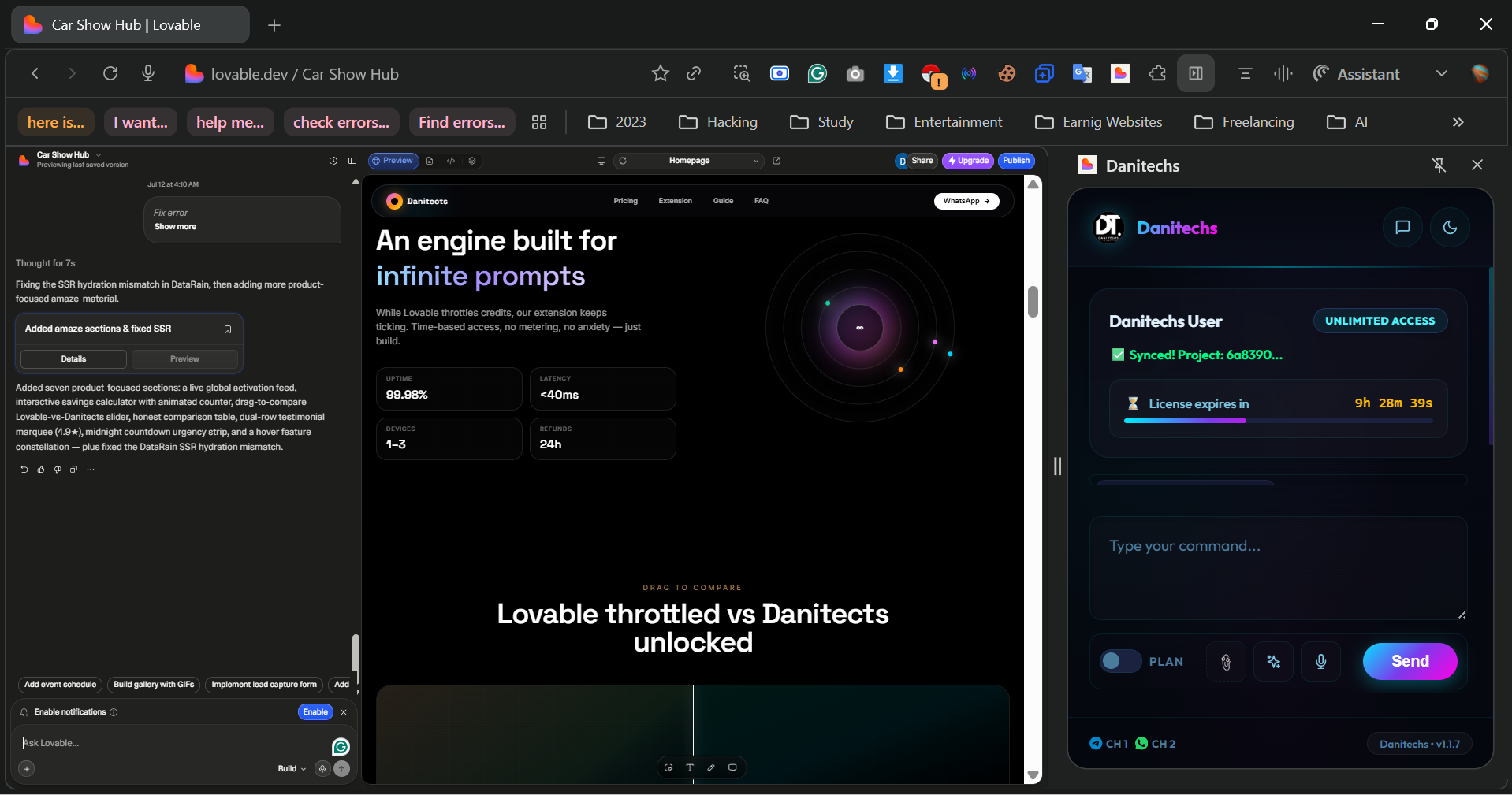
Task: Click the Publish button
Action: (1016, 161)
